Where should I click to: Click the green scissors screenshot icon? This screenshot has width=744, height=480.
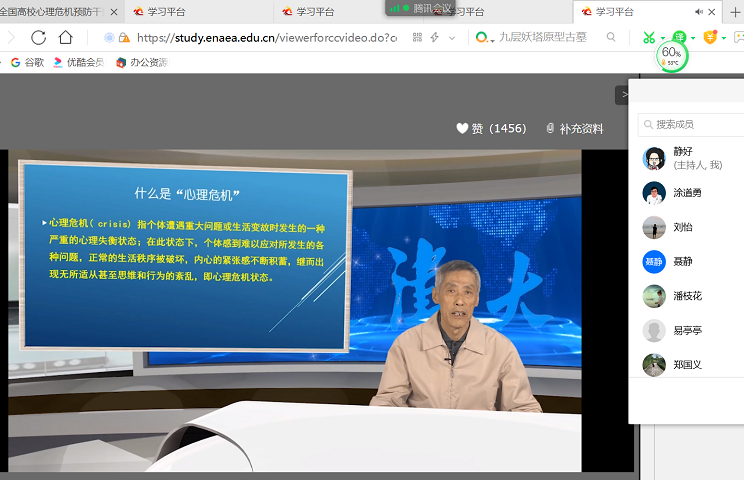point(649,38)
